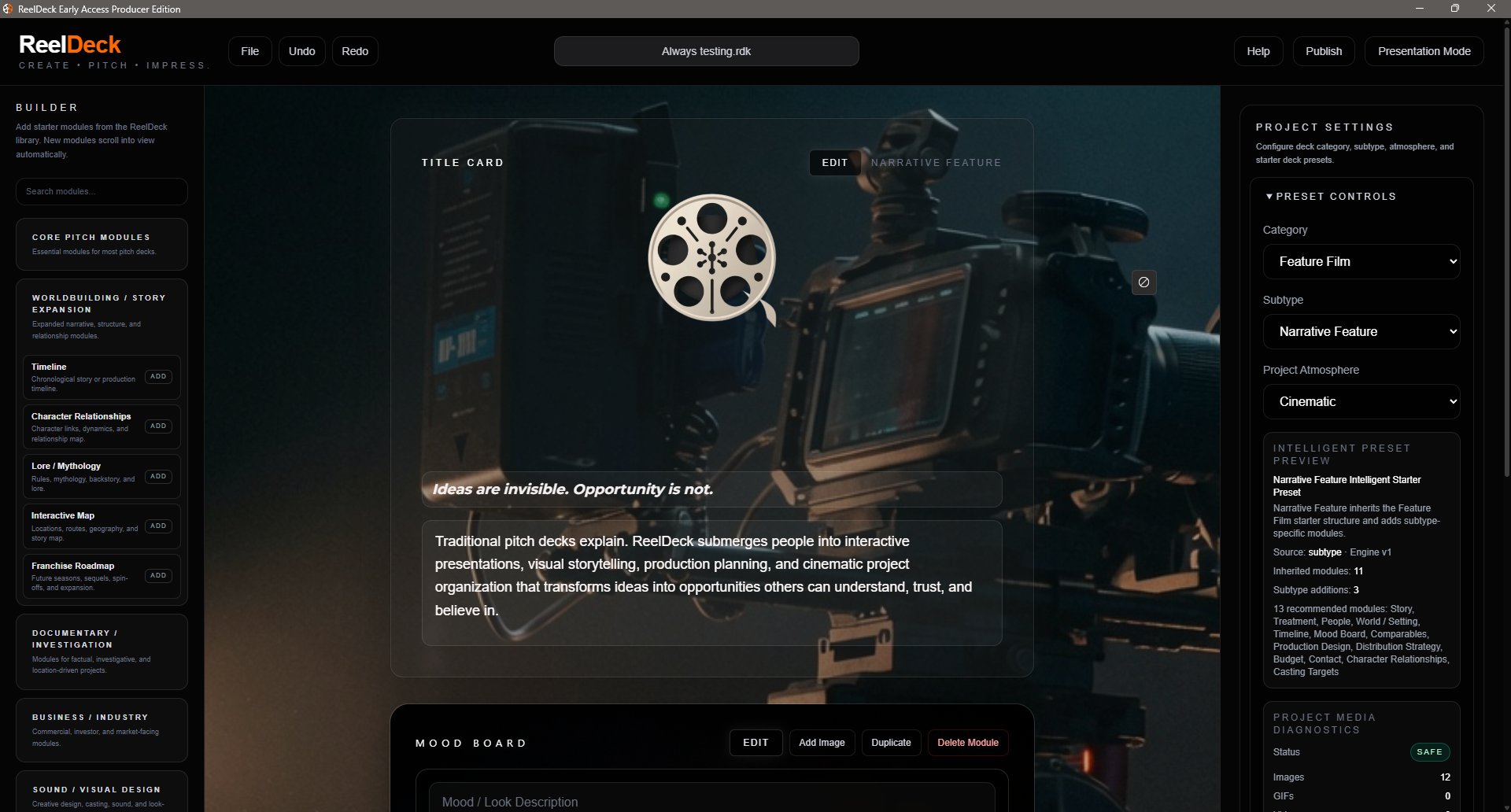Duplicate the Mood Board module
The height and width of the screenshot is (812, 1511).
pyautogui.click(x=891, y=743)
